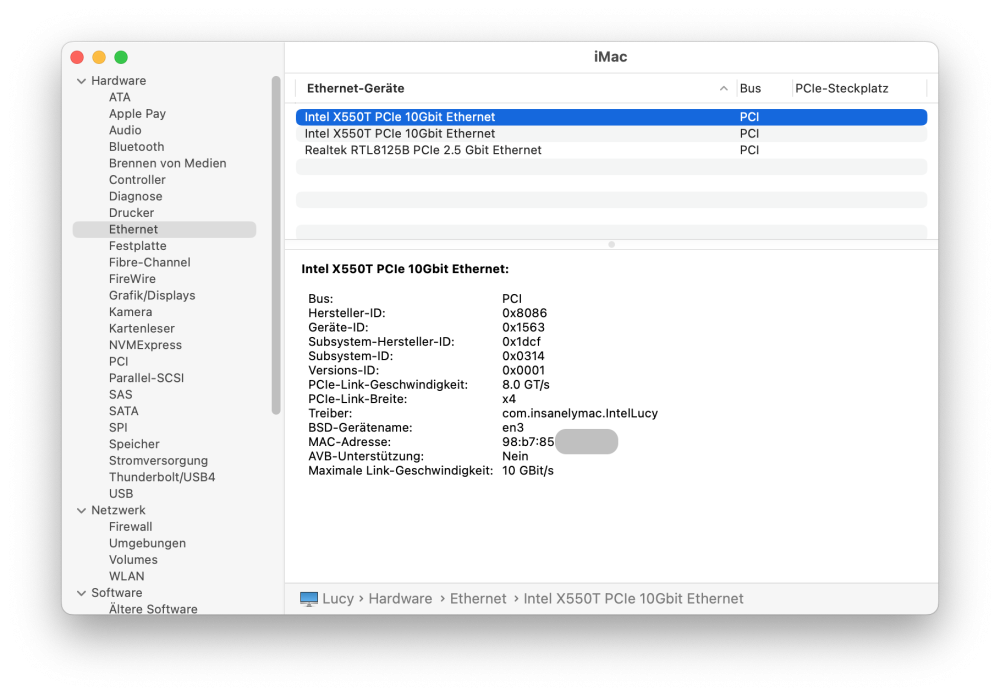Sort by Ethernet-Geräte column header

tap(355, 89)
